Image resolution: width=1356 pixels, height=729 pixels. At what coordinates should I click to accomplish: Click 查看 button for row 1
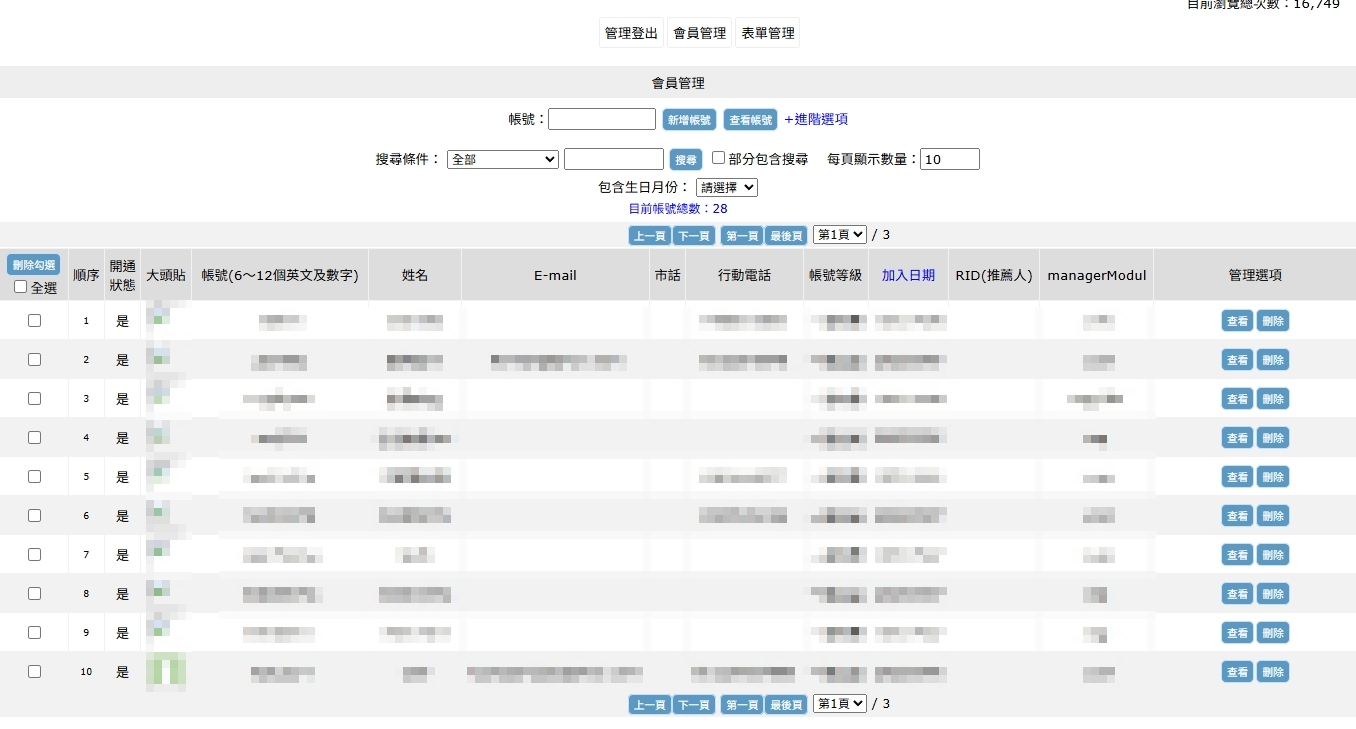[1237, 321]
